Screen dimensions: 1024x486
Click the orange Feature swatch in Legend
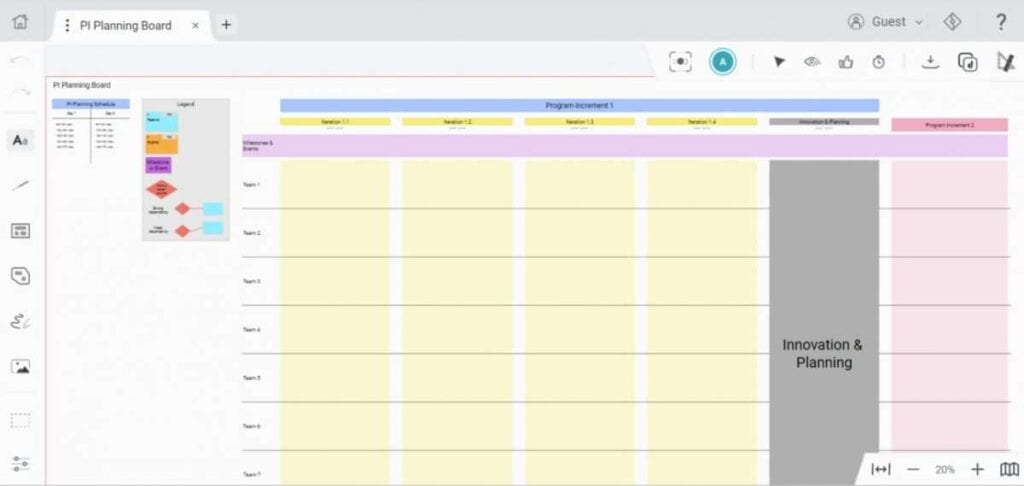click(x=162, y=144)
